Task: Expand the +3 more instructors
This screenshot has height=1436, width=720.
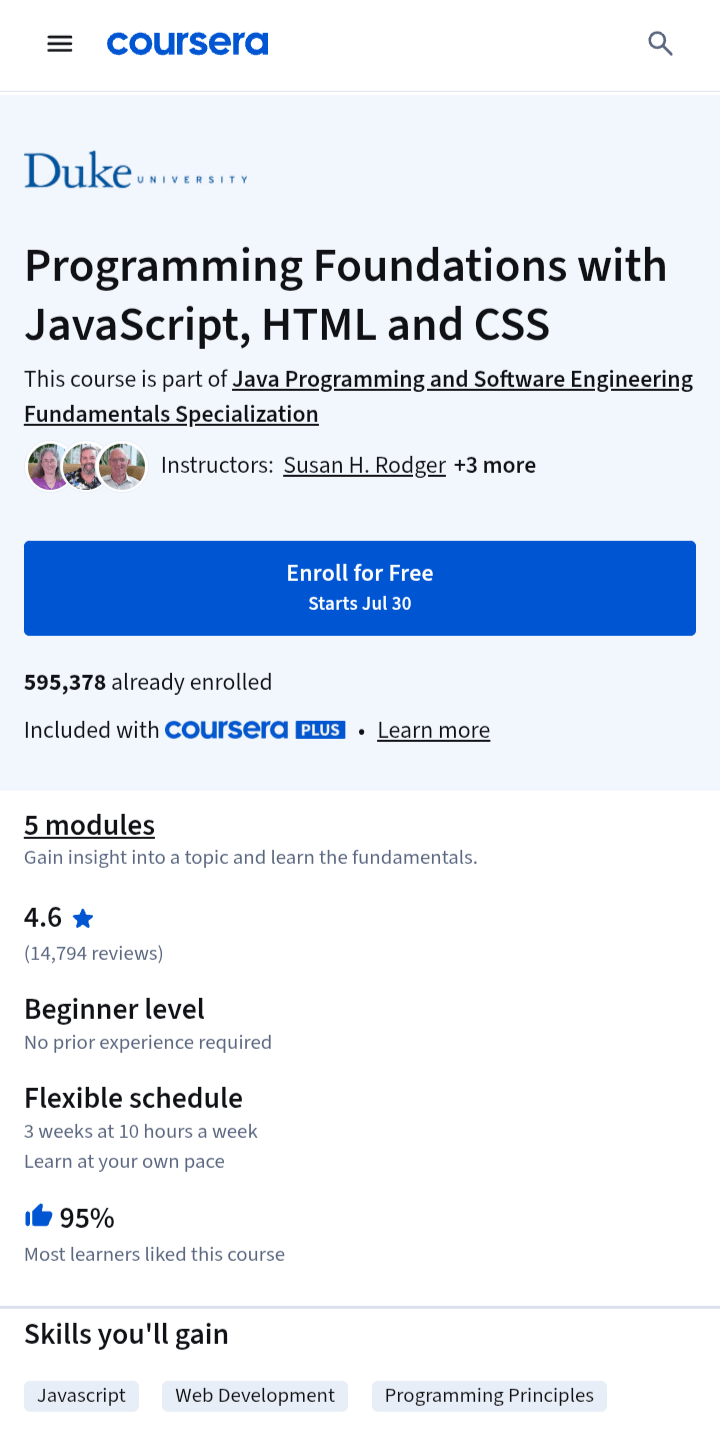Action: click(x=495, y=465)
